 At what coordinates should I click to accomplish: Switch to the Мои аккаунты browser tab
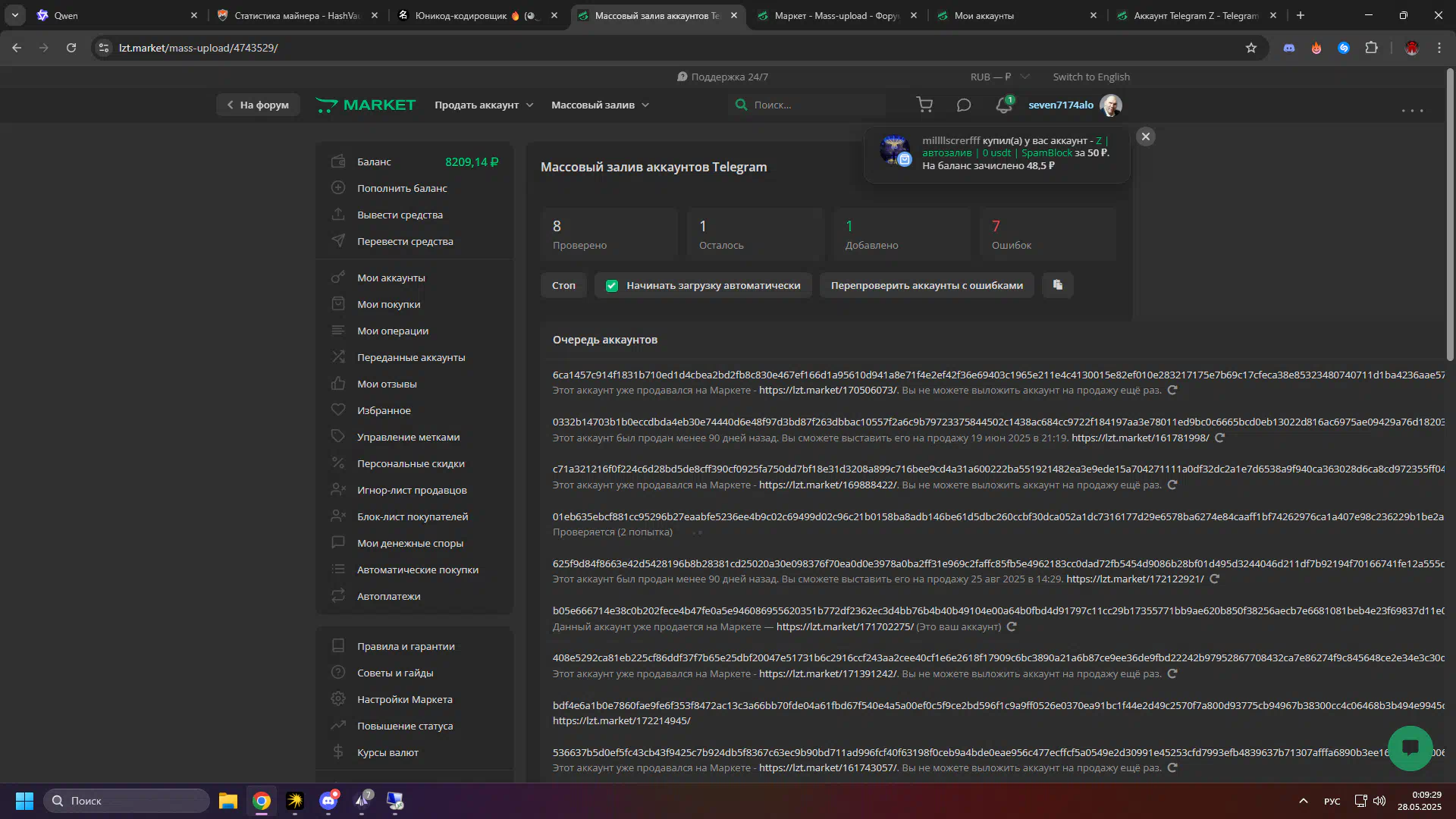1018,15
